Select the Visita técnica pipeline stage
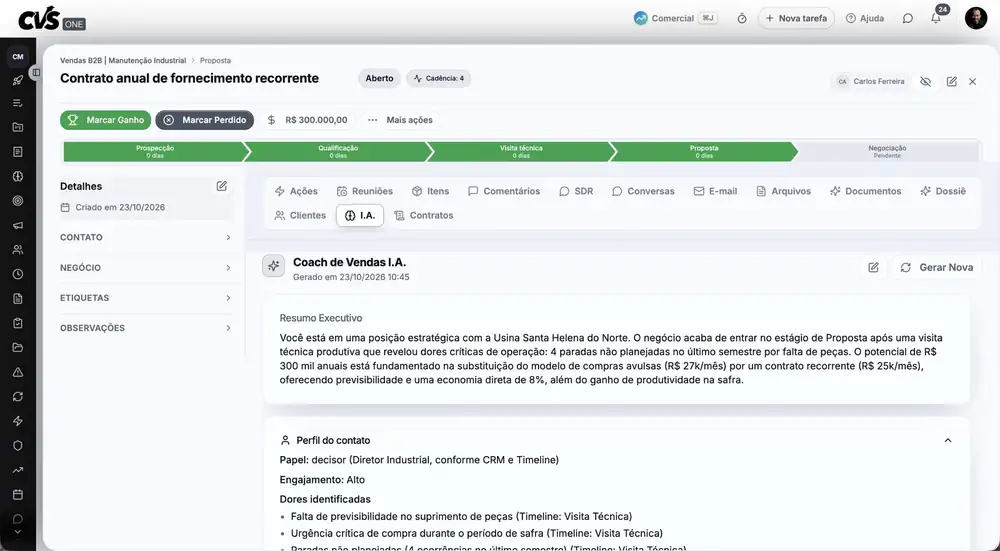Image resolution: width=1000 pixels, height=551 pixels. (x=521, y=151)
